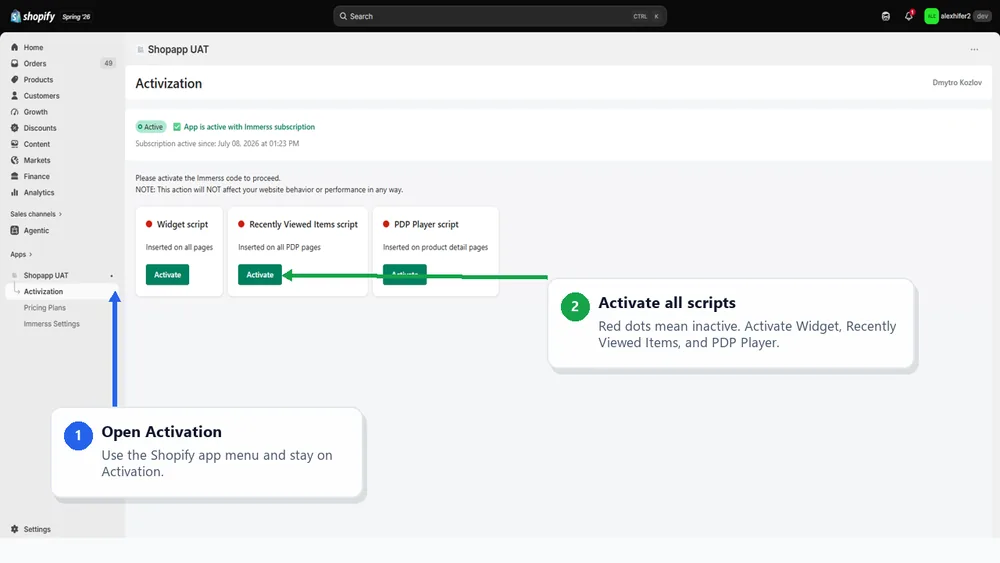Click the Search input field
This screenshot has width=1000, height=563.
click(500, 16)
